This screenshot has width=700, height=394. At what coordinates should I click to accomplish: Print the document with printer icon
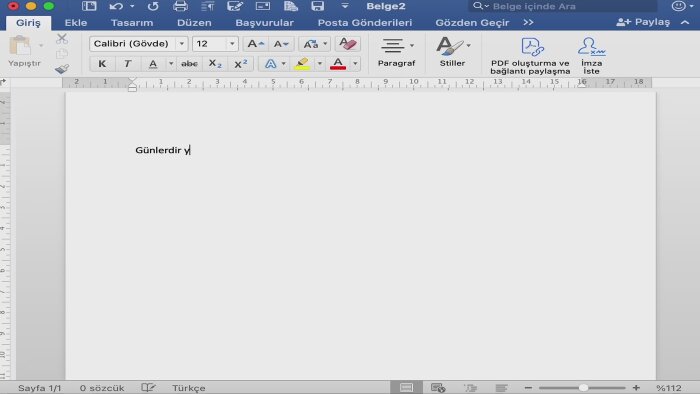180,6
